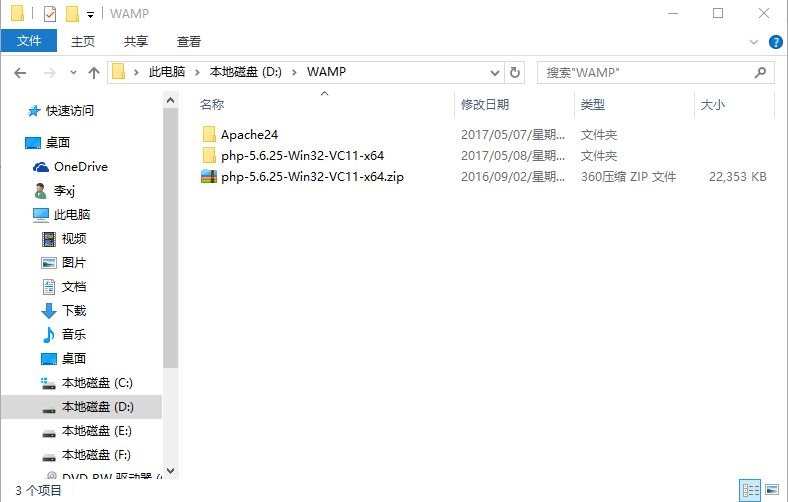Click the navigation pane scrollbar thumb
Screen dimensions: 788x502
tap(170, 238)
